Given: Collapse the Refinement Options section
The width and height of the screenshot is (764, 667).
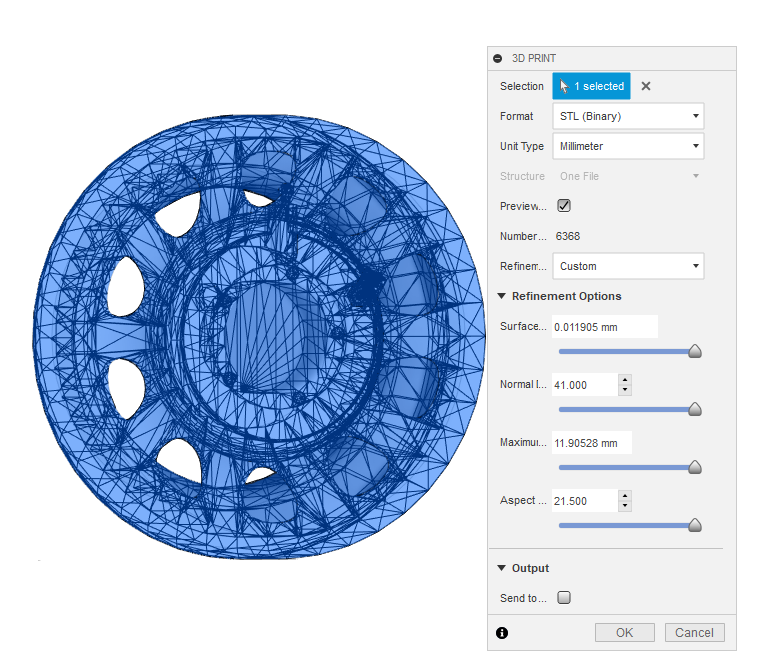Looking at the screenshot, I should click(502, 296).
